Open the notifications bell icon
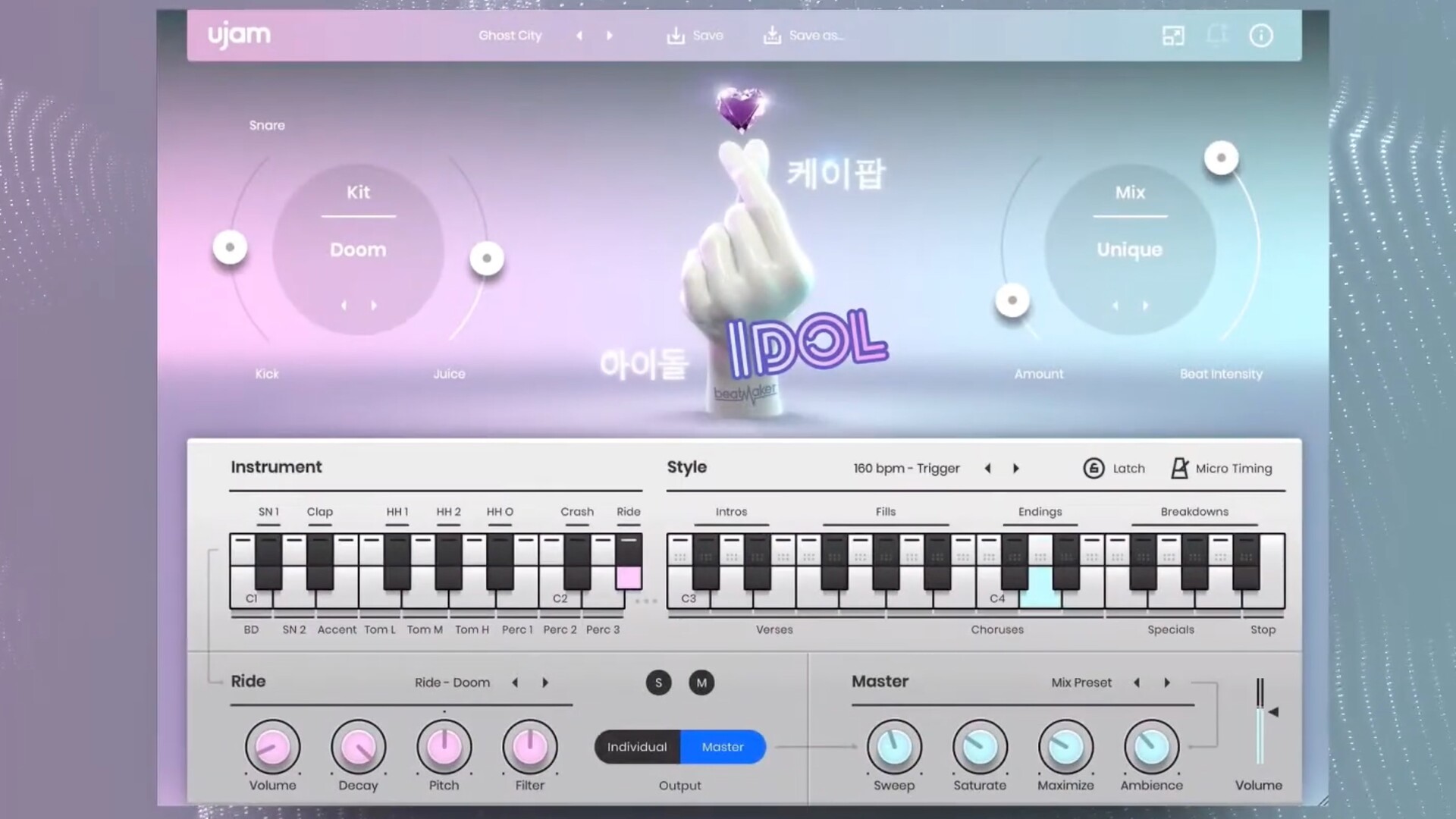The image size is (1456, 819). (x=1216, y=36)
